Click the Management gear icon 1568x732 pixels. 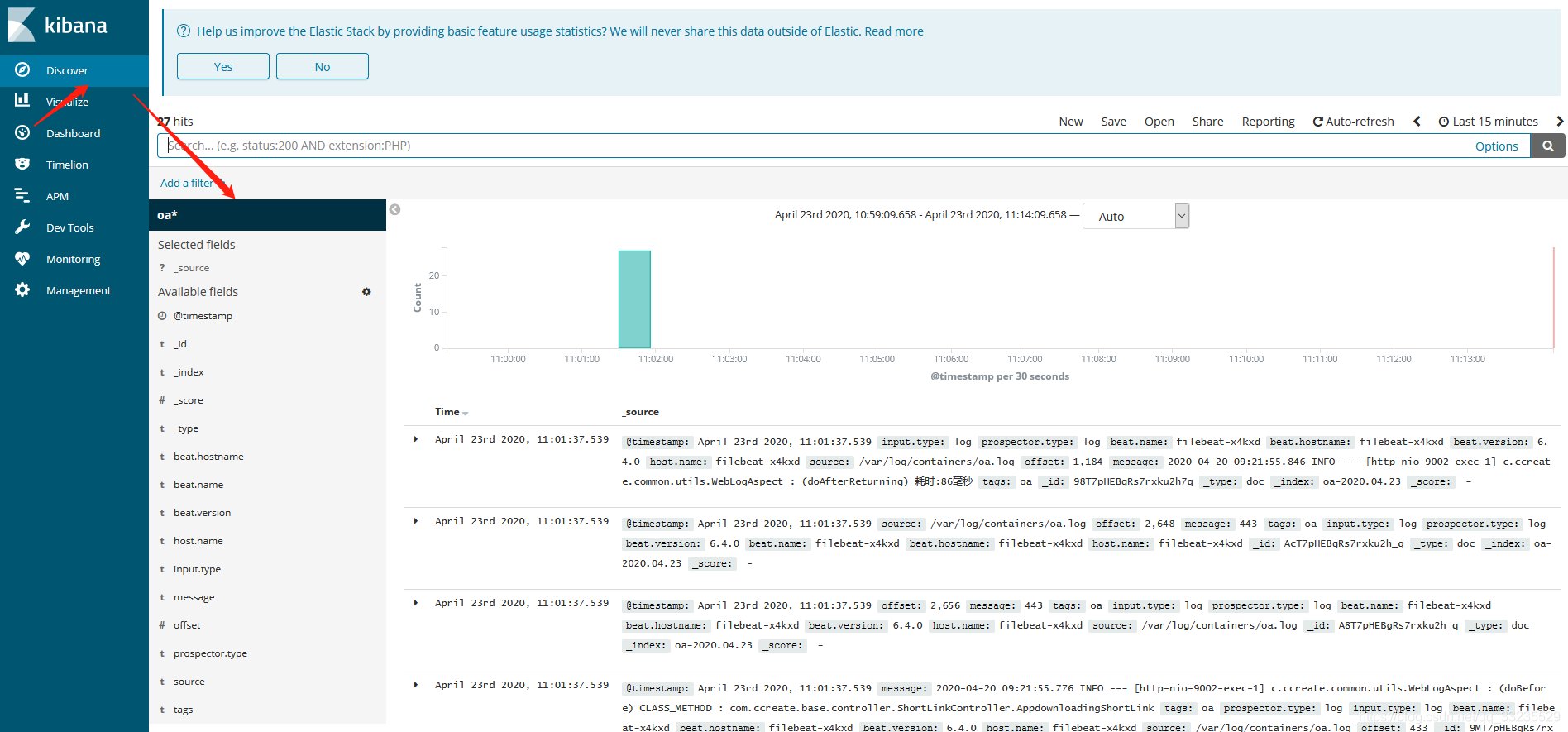tap(22, 289)
